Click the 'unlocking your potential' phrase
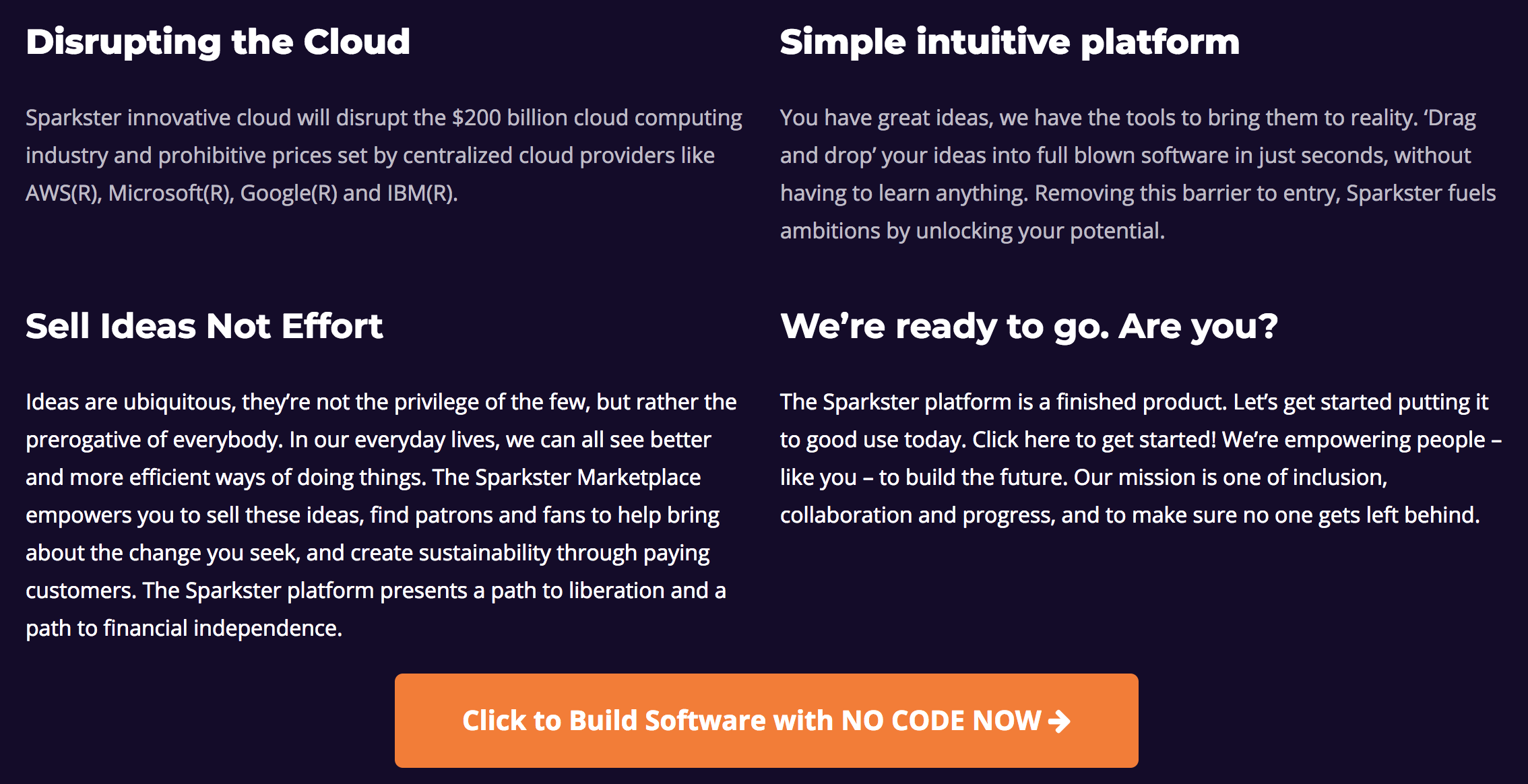Viewport: 1528px width, 784px height. (1040, 232)
